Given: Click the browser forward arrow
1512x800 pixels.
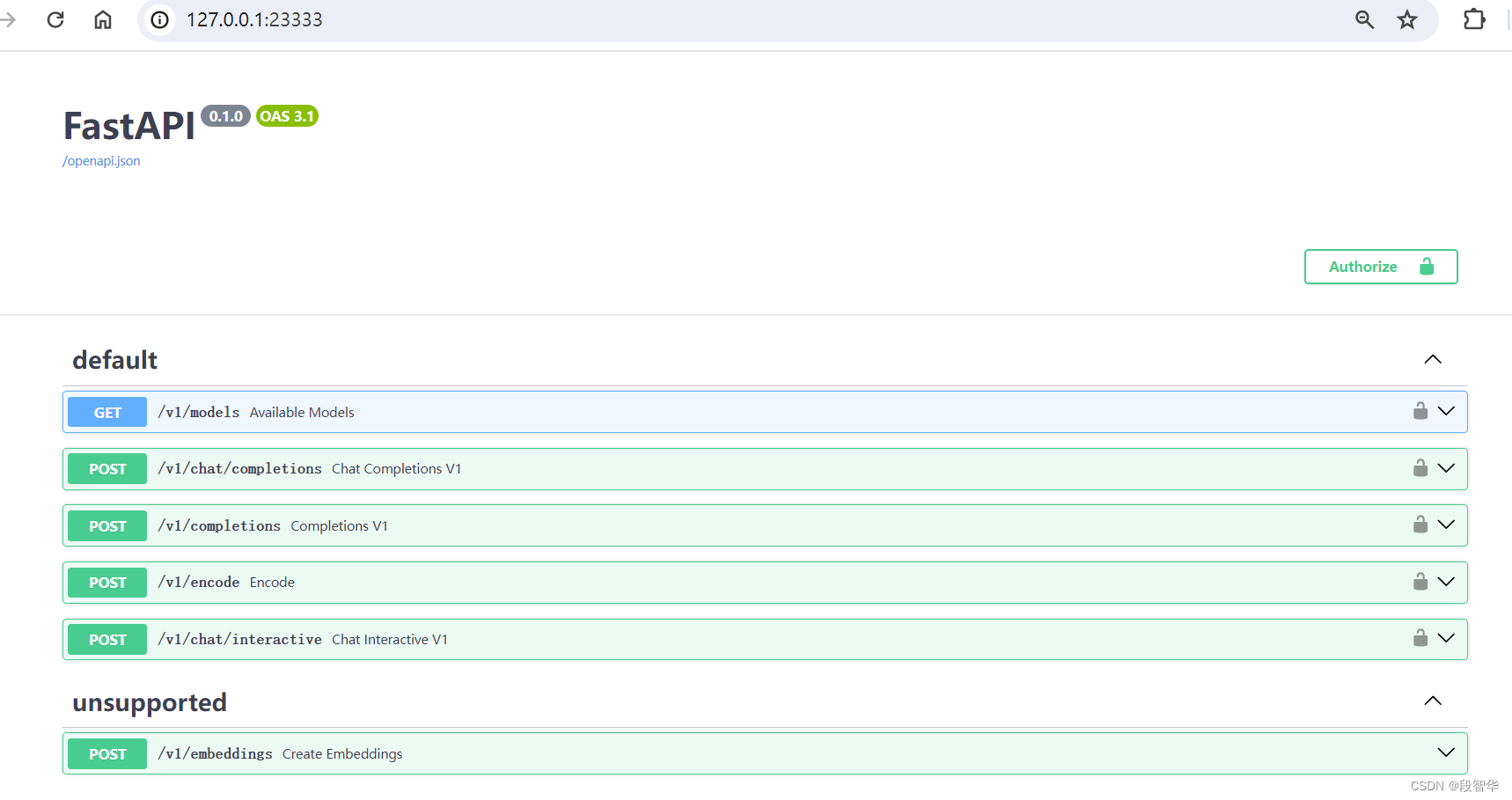Looking at the screenshot, I should [x=8, y=19].
